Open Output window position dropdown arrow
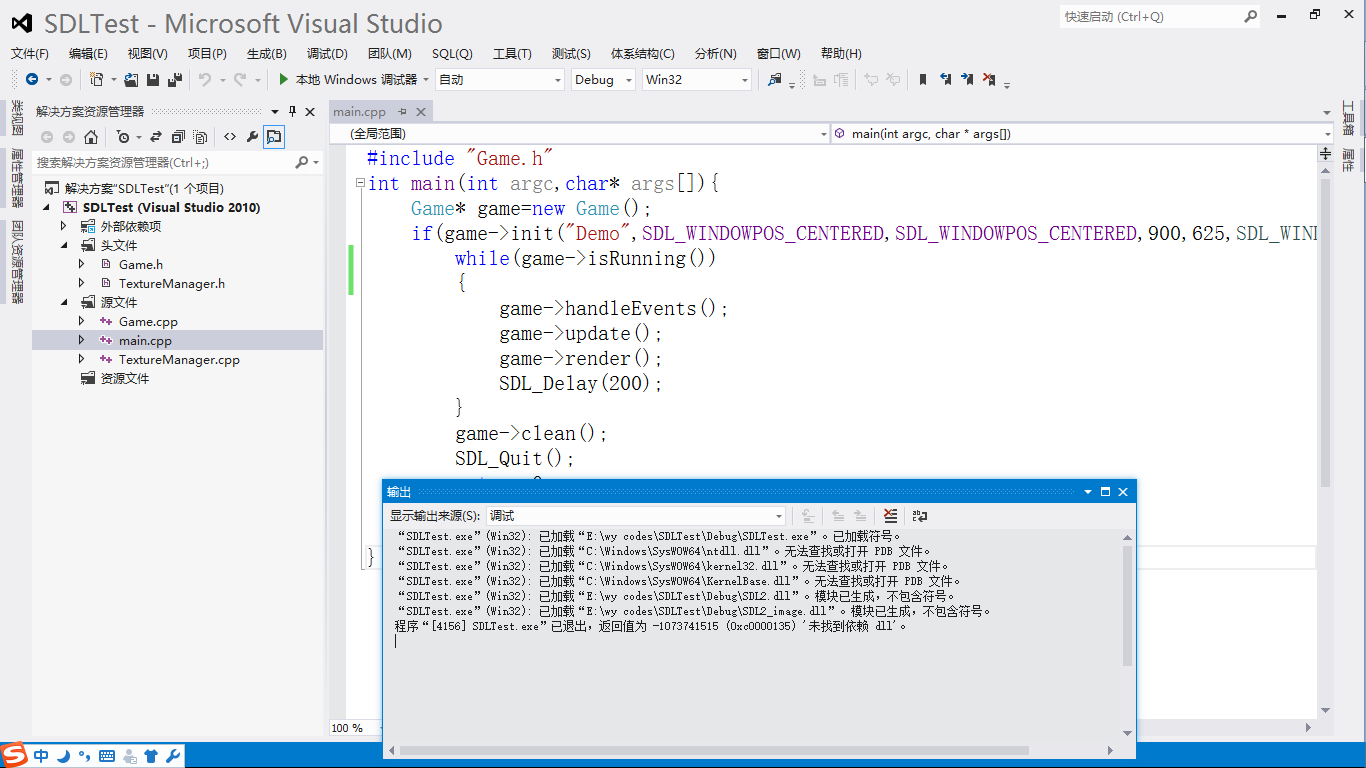 [1088, 492]
